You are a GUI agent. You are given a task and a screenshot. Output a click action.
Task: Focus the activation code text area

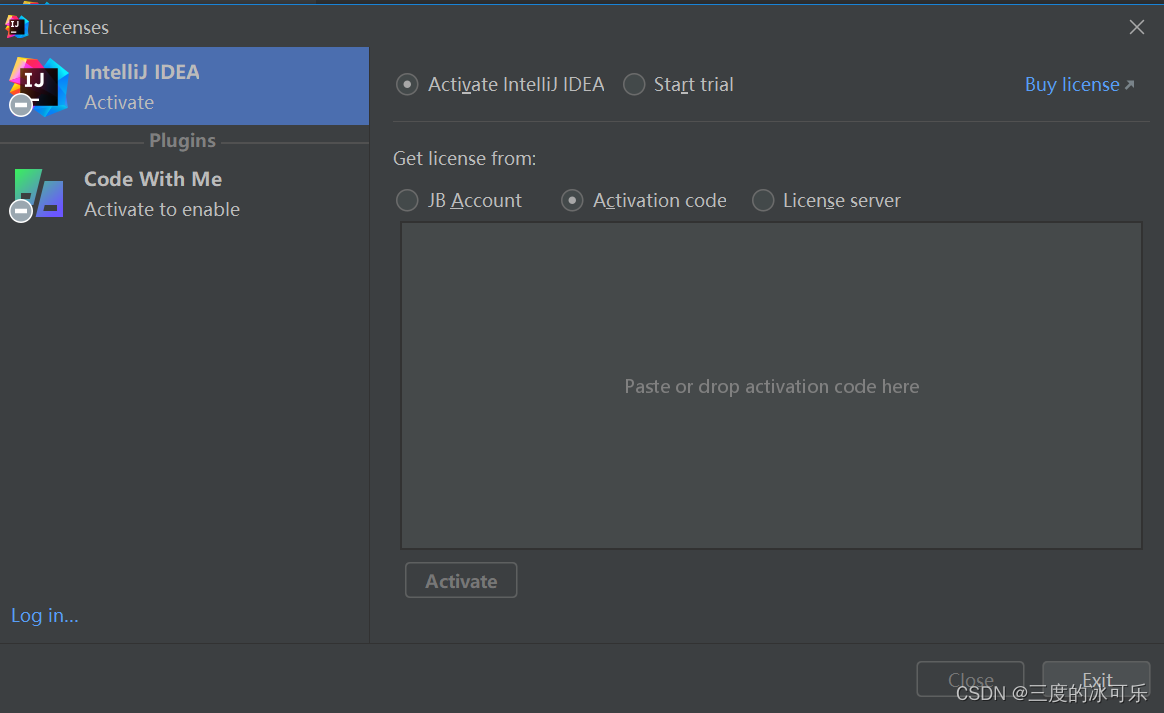click(771, 385)
